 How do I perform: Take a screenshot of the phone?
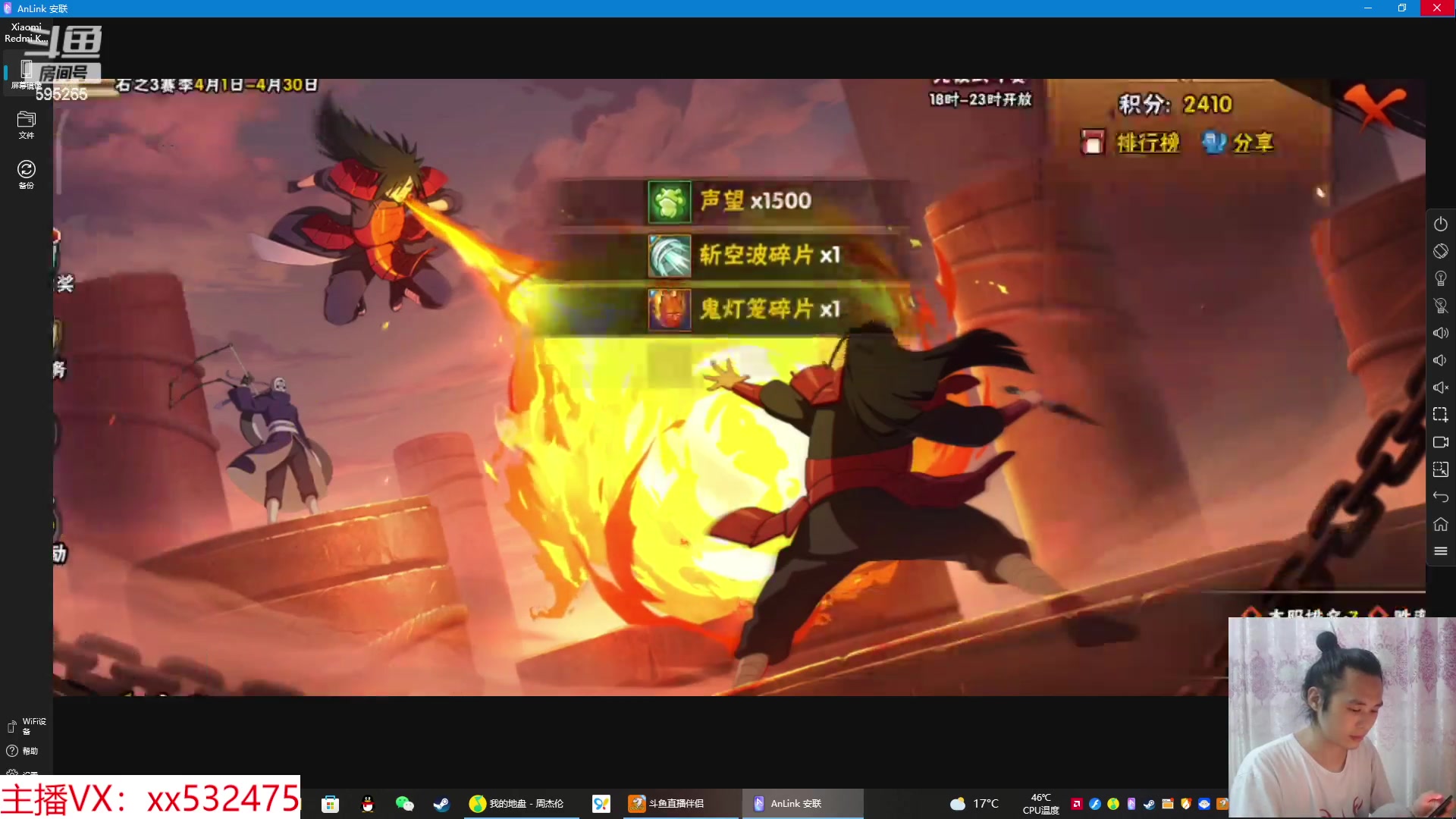[x=1440, y=415]
